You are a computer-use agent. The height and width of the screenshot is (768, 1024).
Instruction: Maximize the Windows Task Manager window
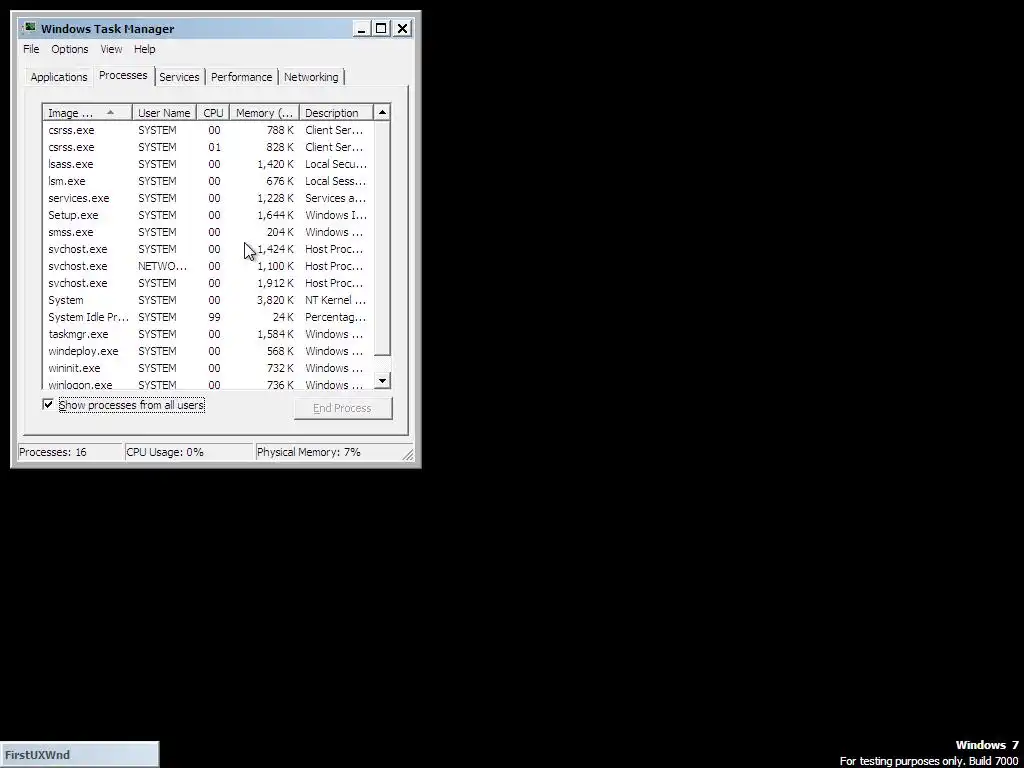pos(381,29)
